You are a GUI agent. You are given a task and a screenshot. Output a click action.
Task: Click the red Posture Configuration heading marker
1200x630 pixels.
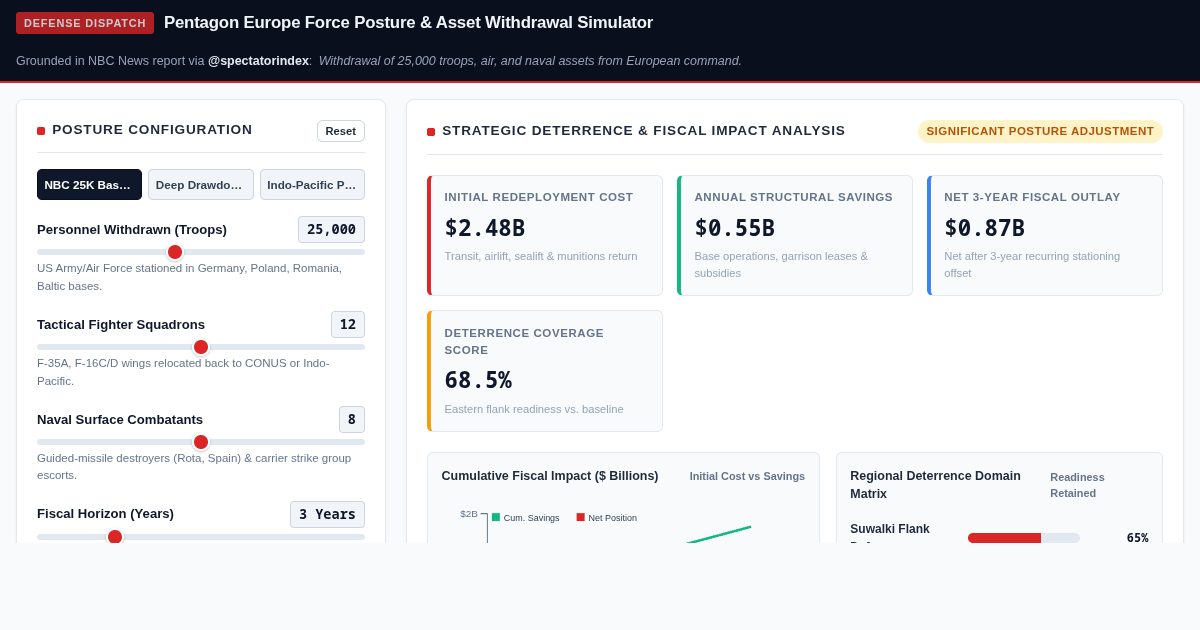[41, 131]
